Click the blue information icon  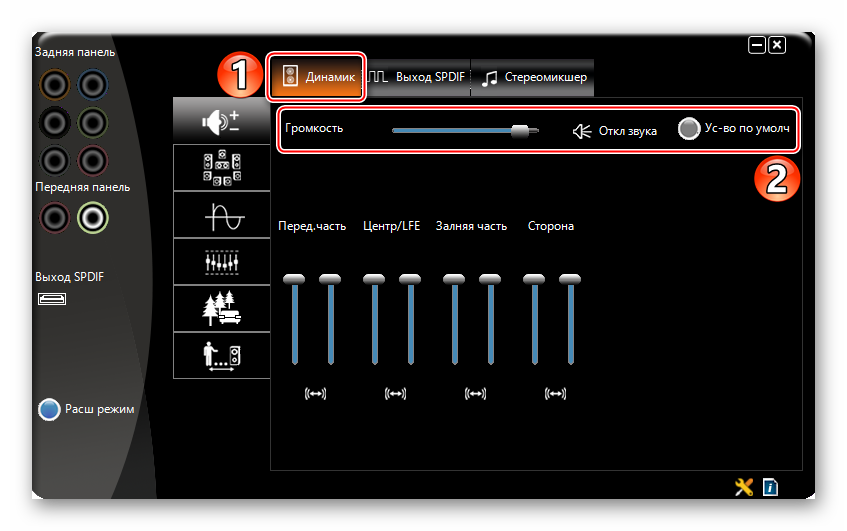[x=770, y=487]
